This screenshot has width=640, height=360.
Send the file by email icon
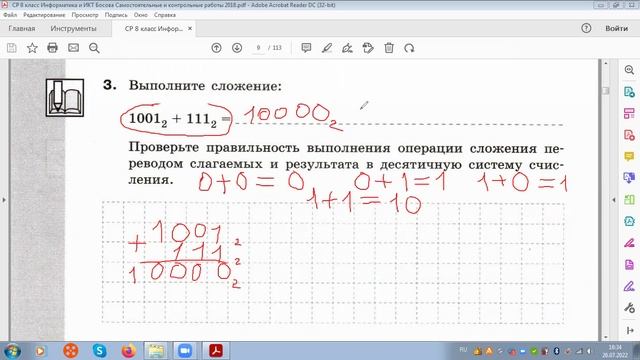point(73,48)
